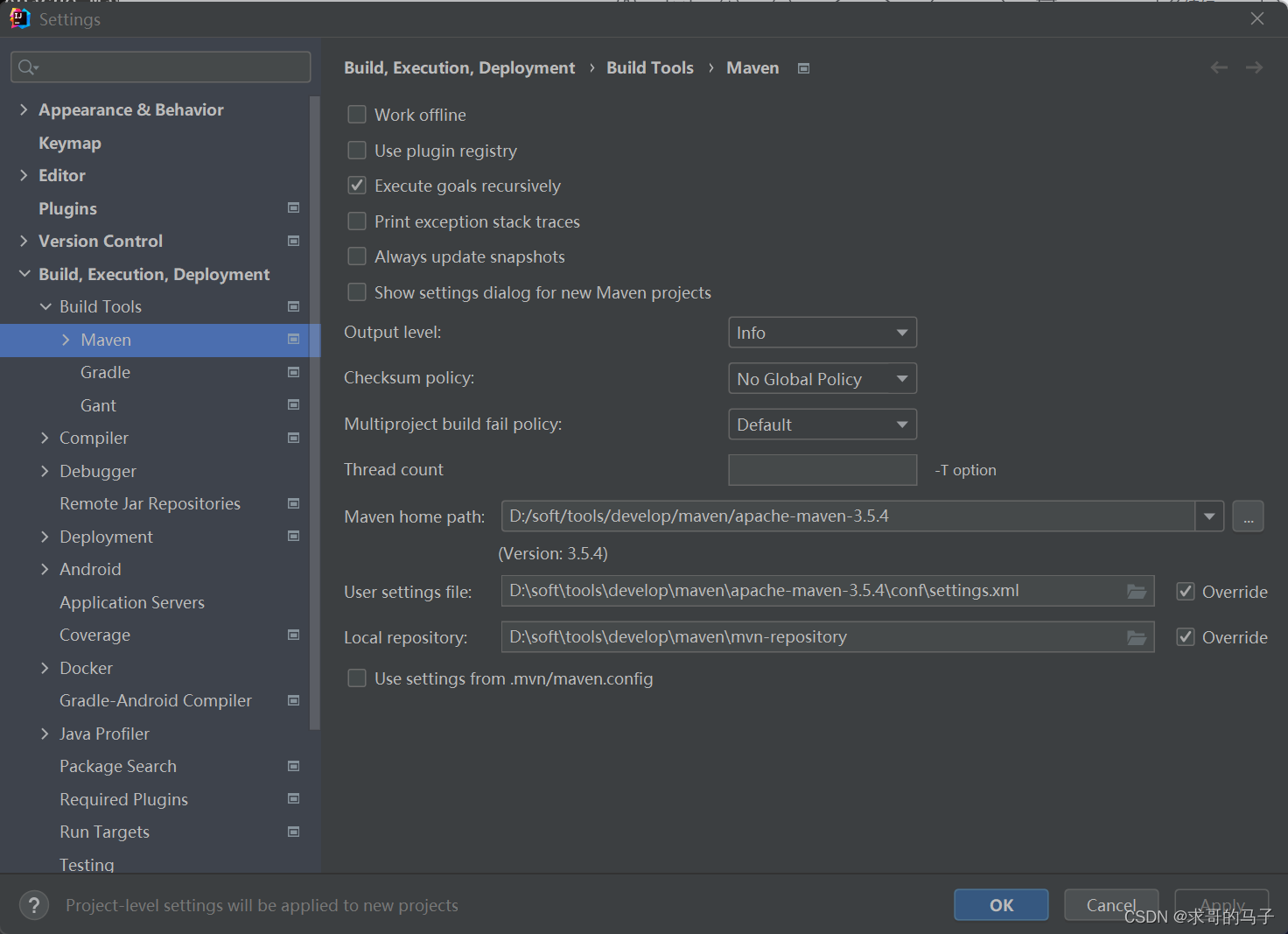Click the forward navigation arrow
This screenshot has height=934, width=1288.
1254,67
